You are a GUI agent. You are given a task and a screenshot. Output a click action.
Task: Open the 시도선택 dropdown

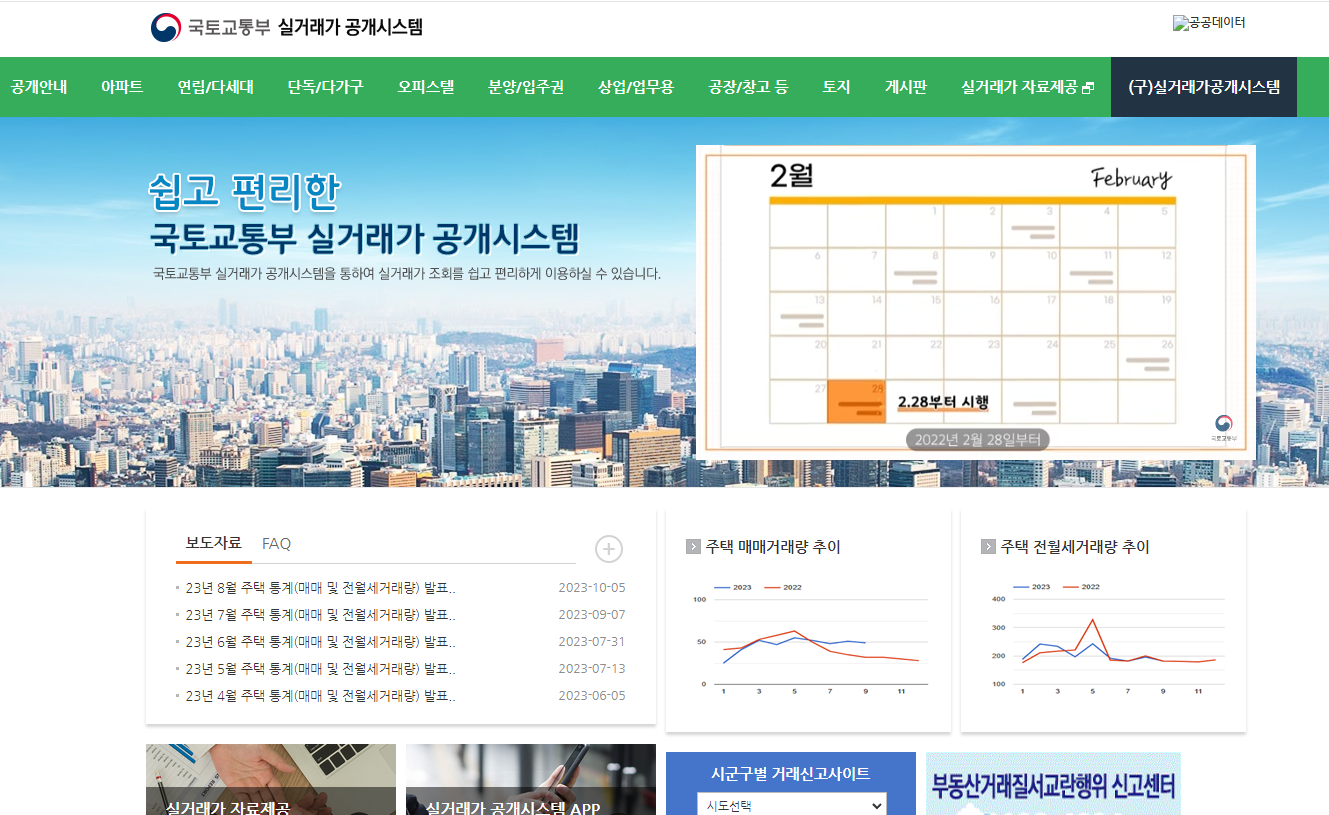click(791, 805)
